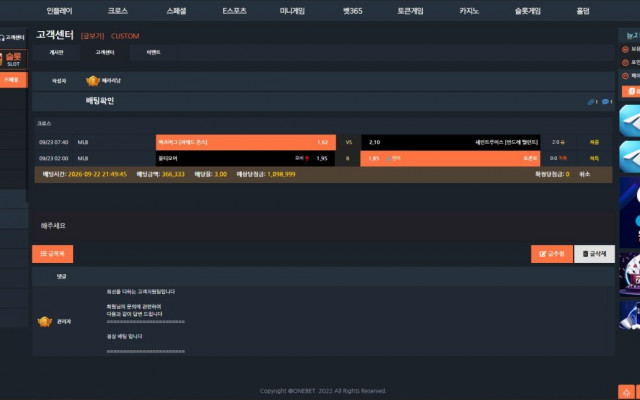Select the black 2.10 away odds cell

click(451, 142)
